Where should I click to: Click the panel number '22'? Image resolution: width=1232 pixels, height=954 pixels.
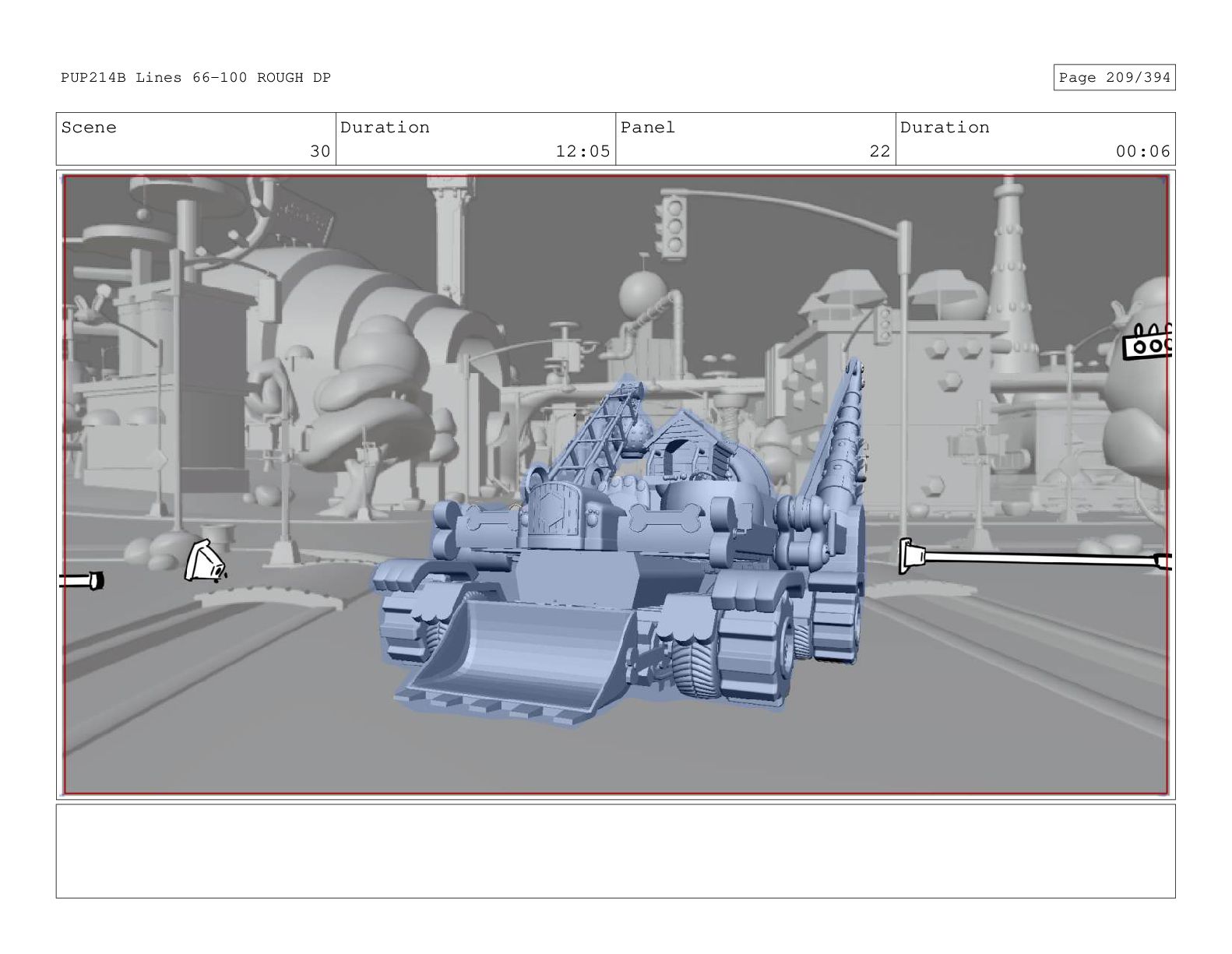pyautogui.click(x=879, y=151)
